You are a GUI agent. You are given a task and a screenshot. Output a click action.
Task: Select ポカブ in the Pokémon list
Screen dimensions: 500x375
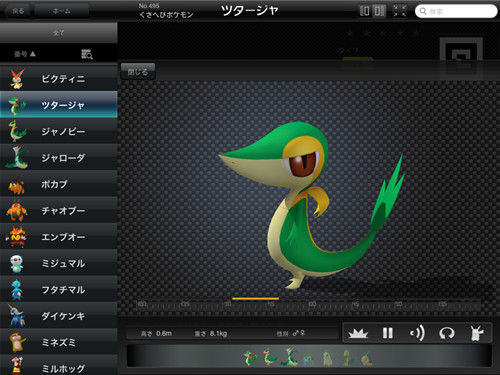point(59,184)
